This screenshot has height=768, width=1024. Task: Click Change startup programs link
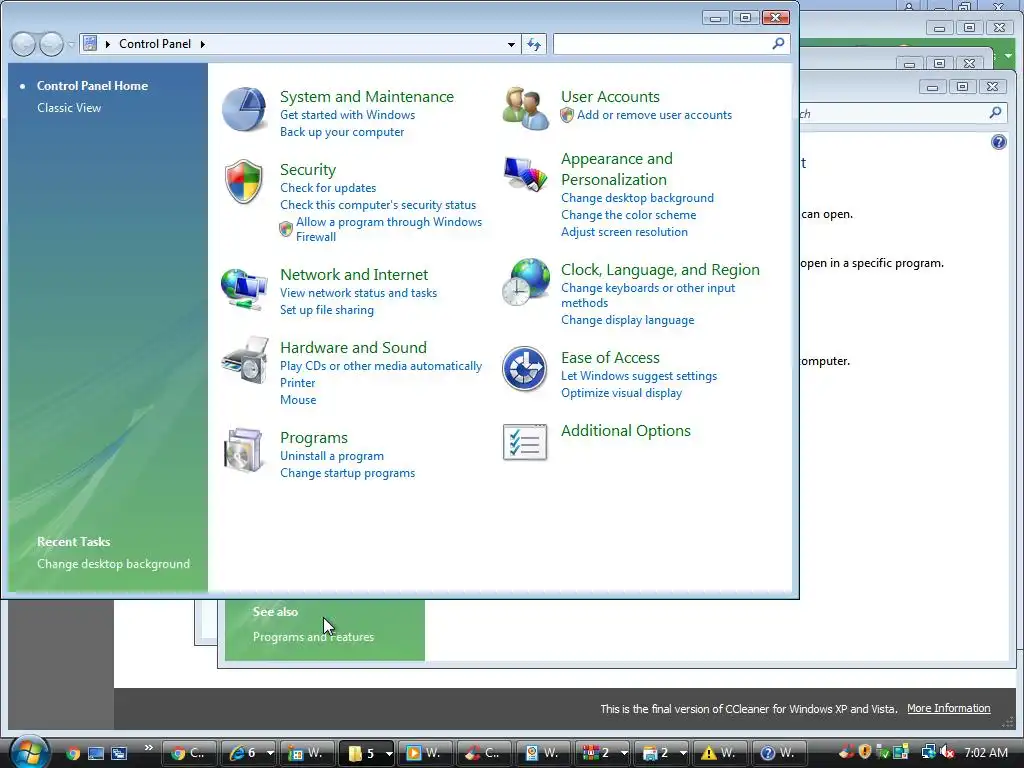coord(347,473)
